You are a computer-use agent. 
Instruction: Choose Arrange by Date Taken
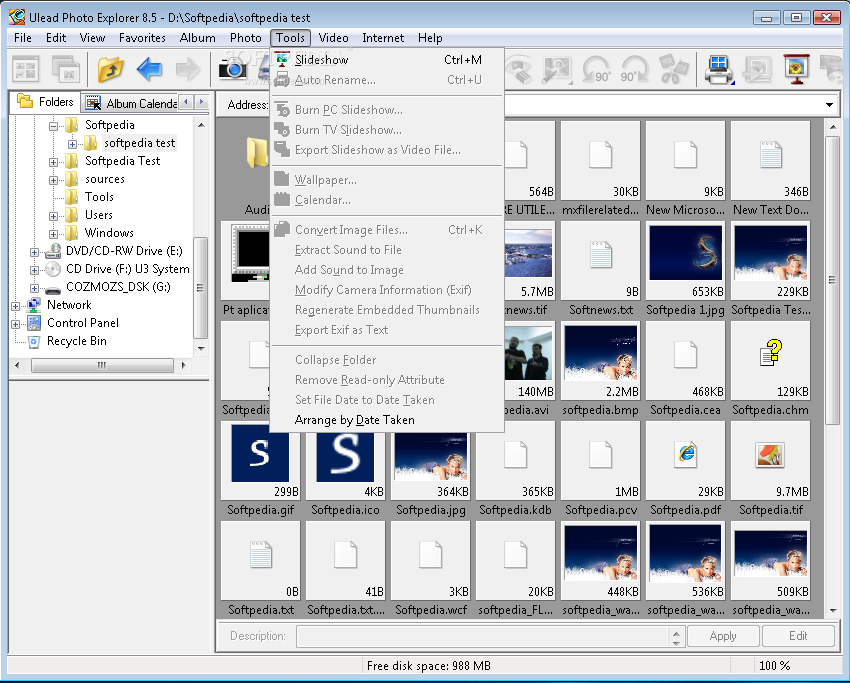pyautogui.click(x=388, y=420)
